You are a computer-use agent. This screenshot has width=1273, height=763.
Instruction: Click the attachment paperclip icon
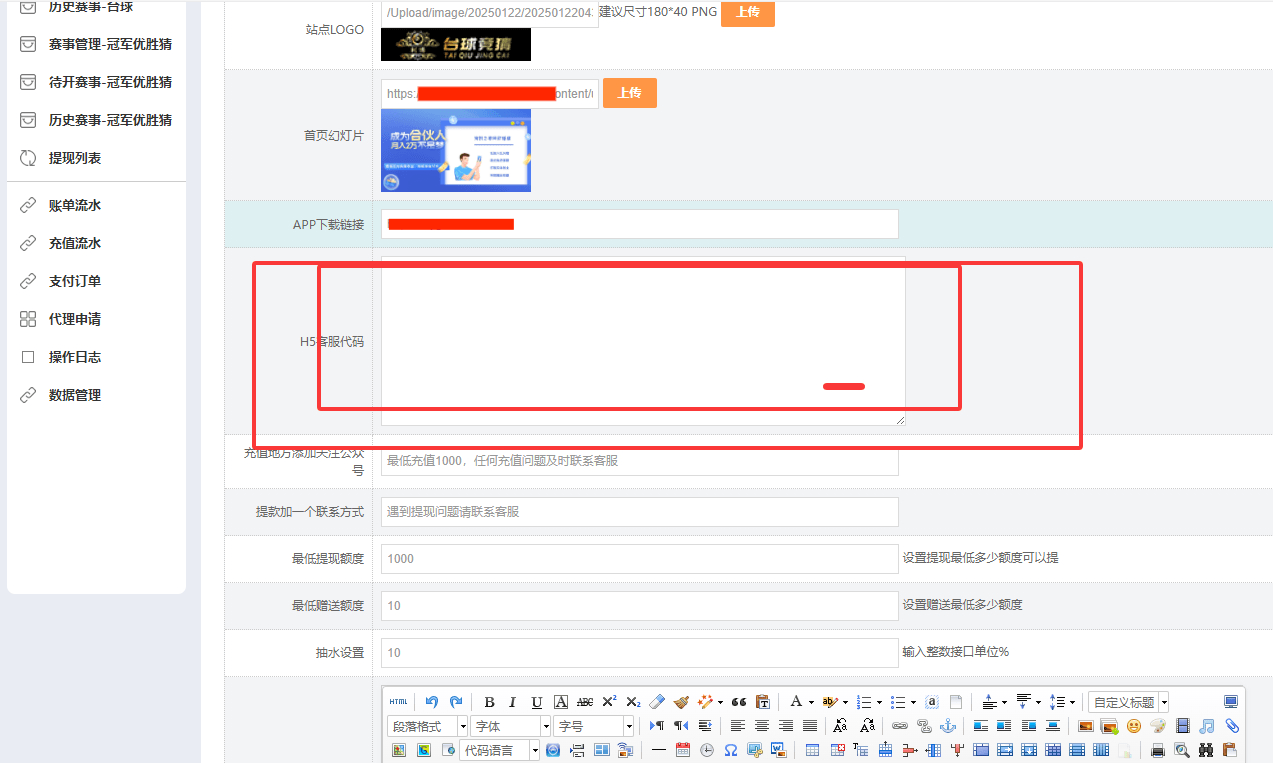(x=1231, y=726)
